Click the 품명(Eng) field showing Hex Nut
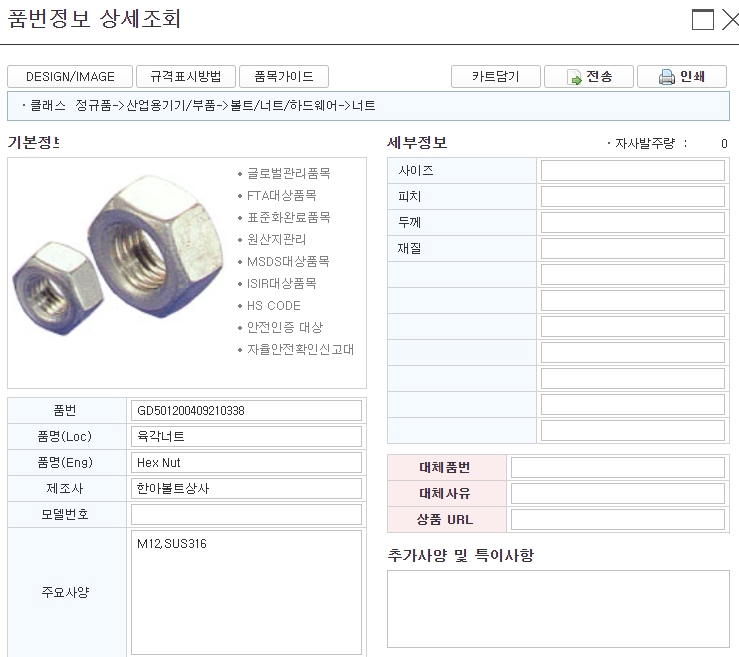The width and height of the screenshot is (739, 657). coord(246,463)
